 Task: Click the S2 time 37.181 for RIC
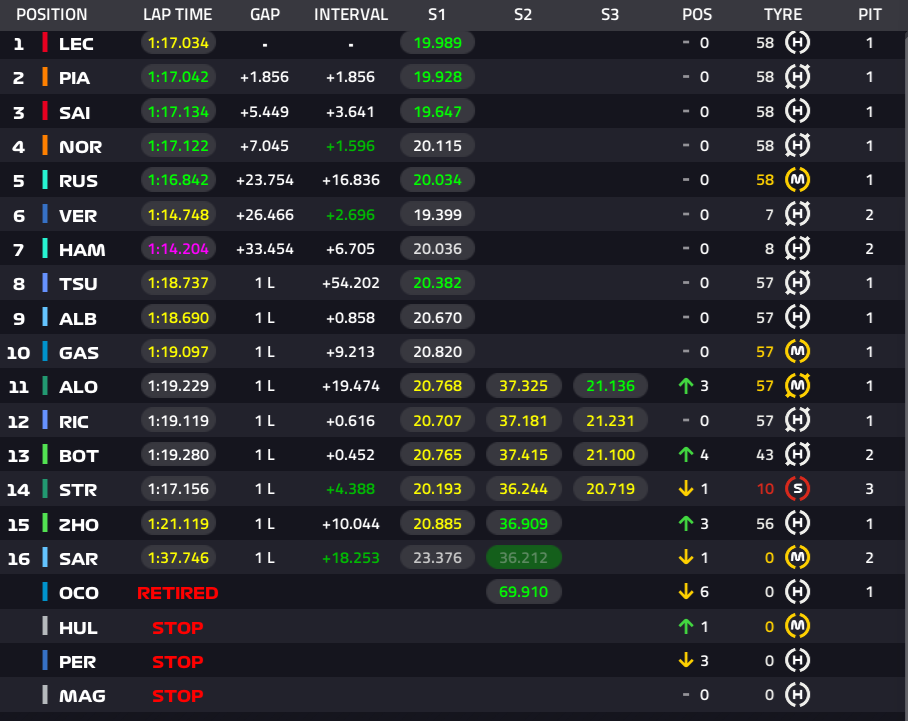click(x=523, y=420)
